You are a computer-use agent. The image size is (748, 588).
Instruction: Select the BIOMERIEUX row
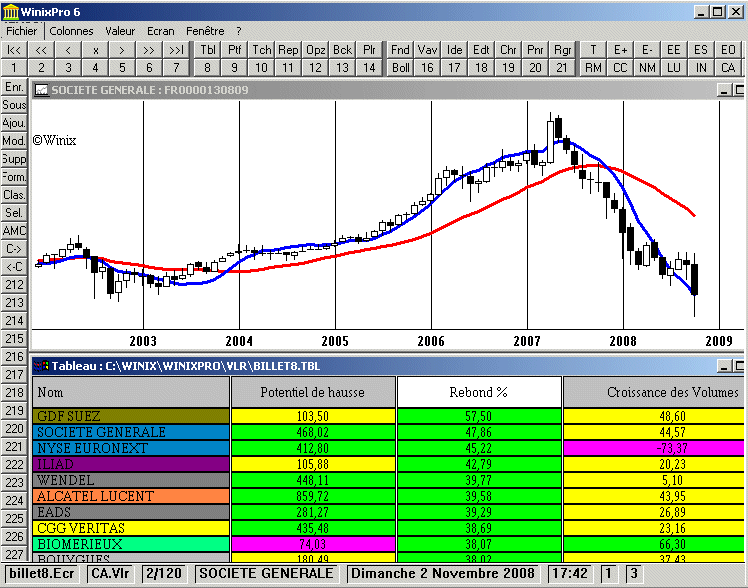coord(131,544)
